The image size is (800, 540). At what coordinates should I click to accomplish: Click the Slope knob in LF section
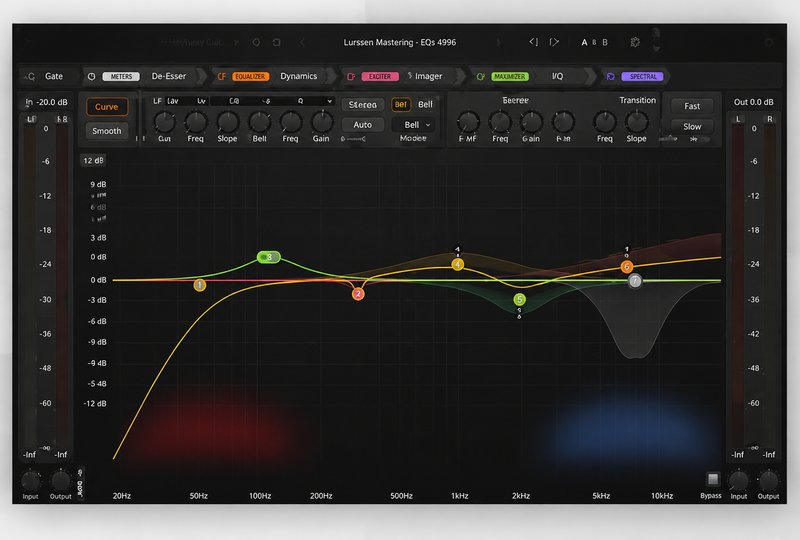coord(228,122)
